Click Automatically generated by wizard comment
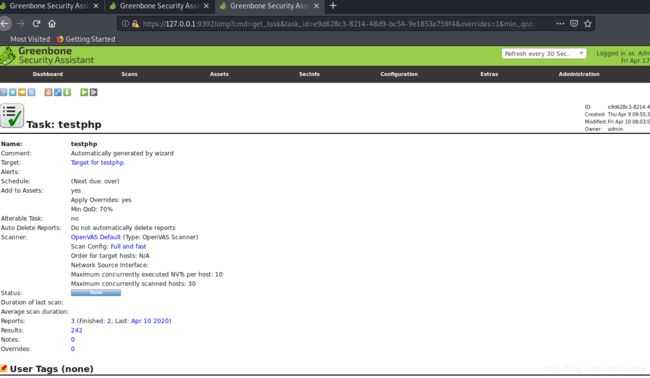 122,153
